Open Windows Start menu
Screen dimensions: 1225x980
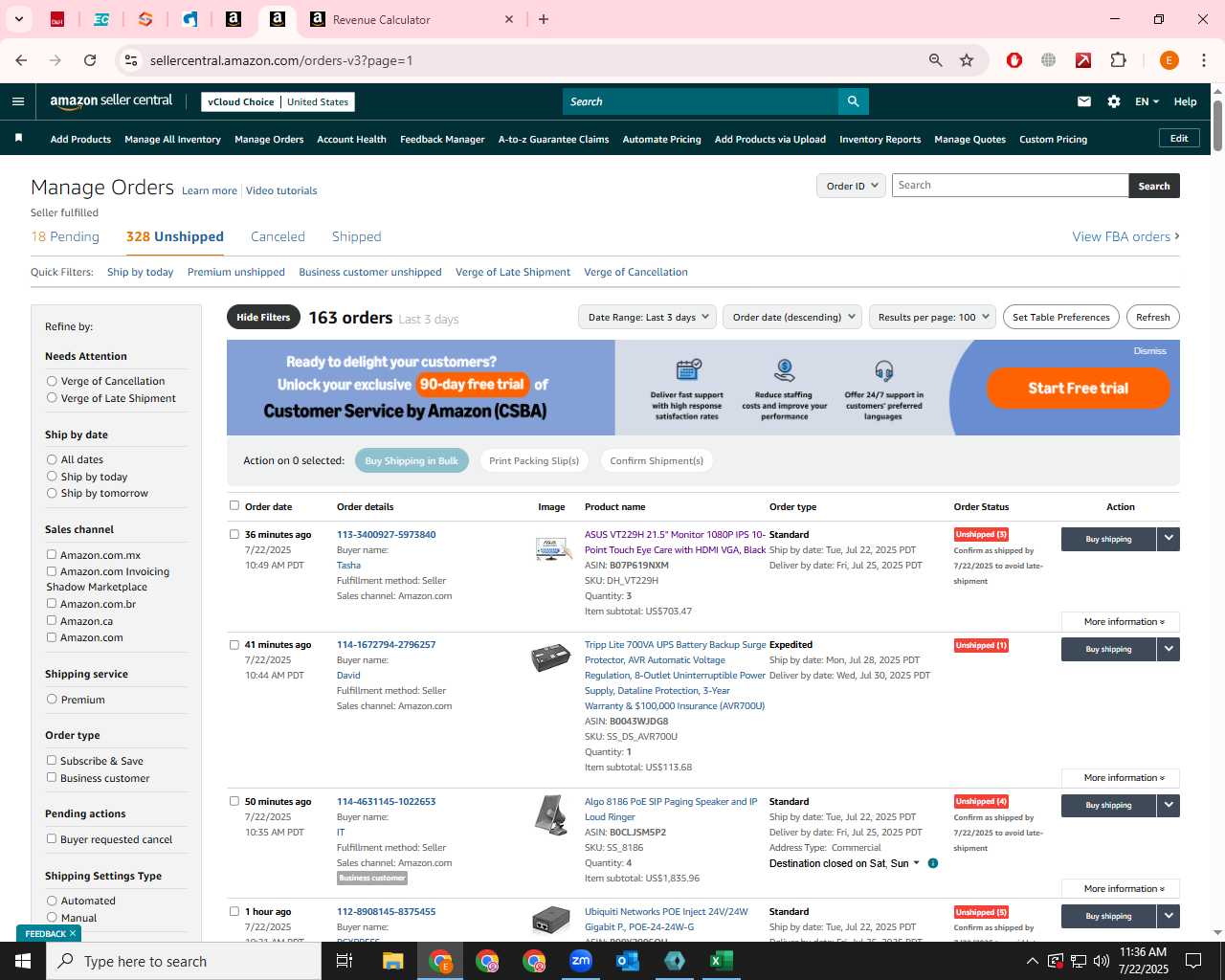[x=23, y=961]
